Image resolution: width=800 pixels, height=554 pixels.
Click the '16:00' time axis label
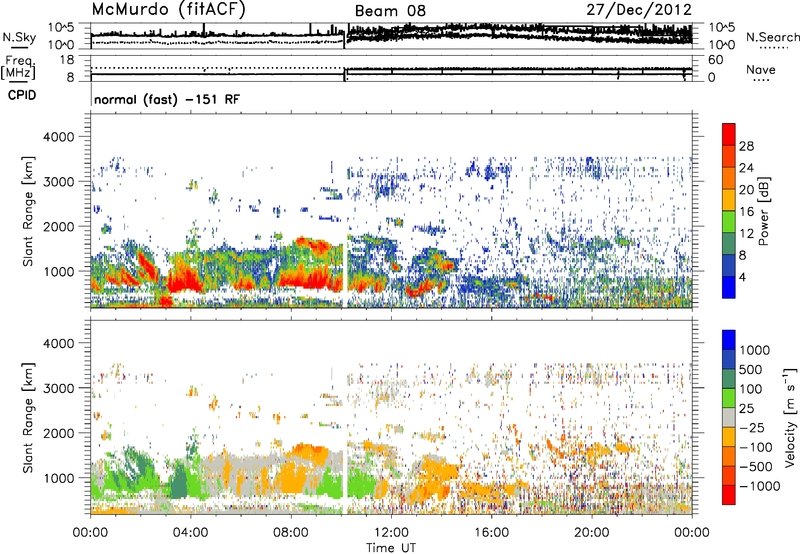[491, 532]
